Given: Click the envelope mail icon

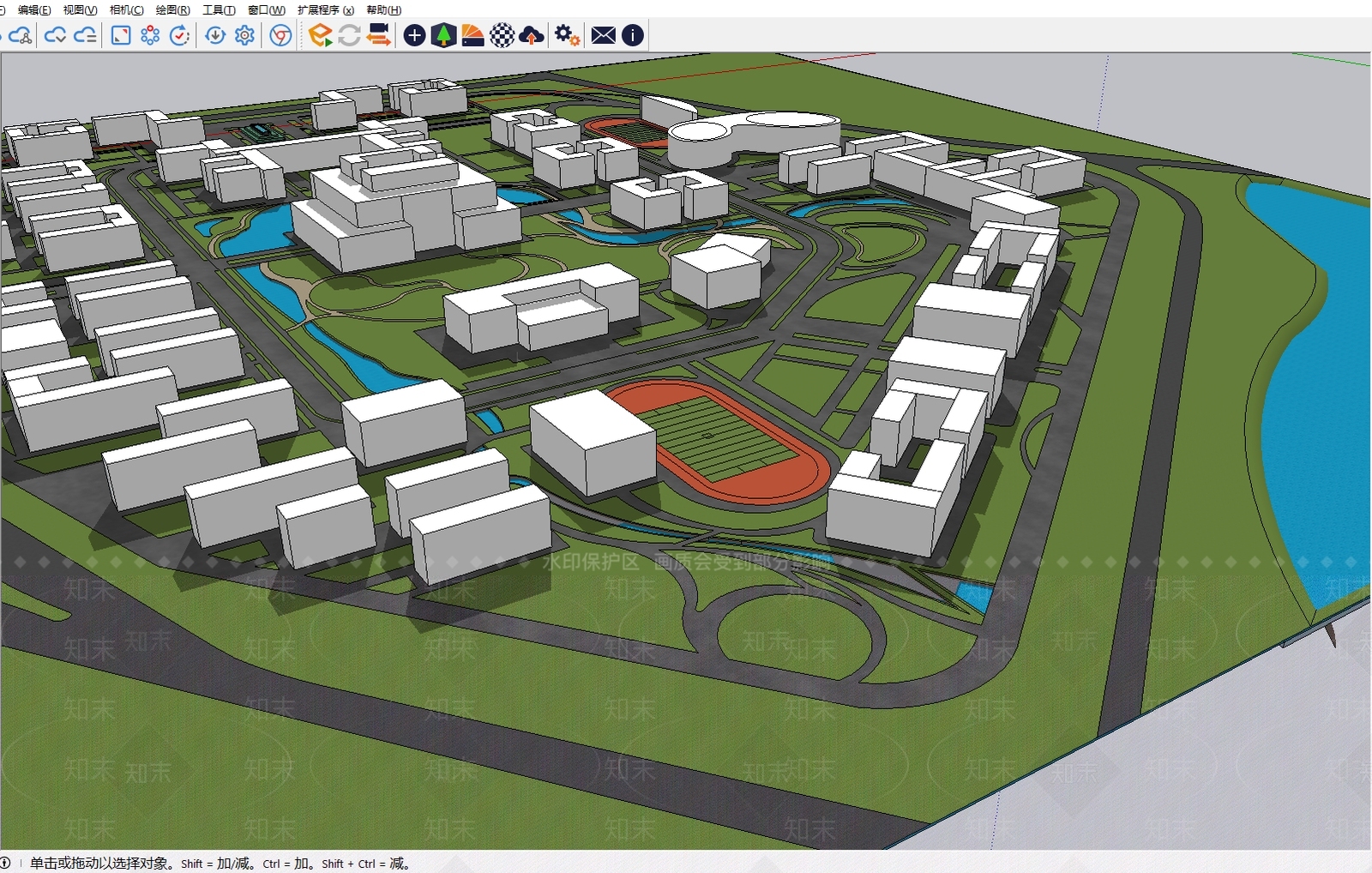Looking at the screenshot, I should (603, 35).
